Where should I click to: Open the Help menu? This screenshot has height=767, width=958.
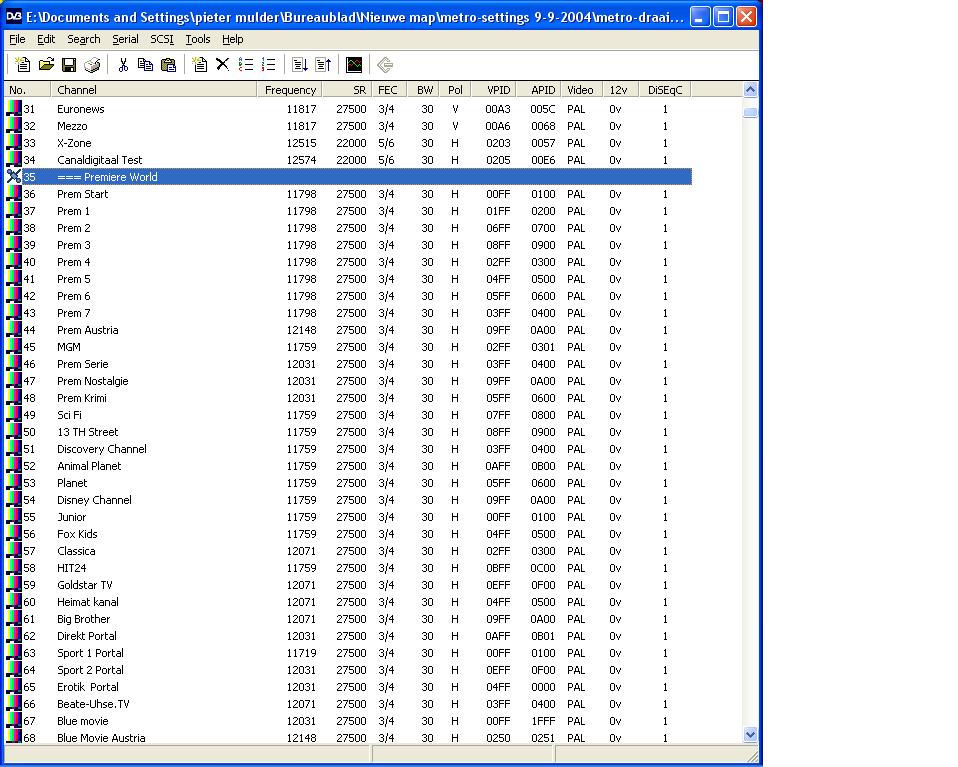(232, 39)
